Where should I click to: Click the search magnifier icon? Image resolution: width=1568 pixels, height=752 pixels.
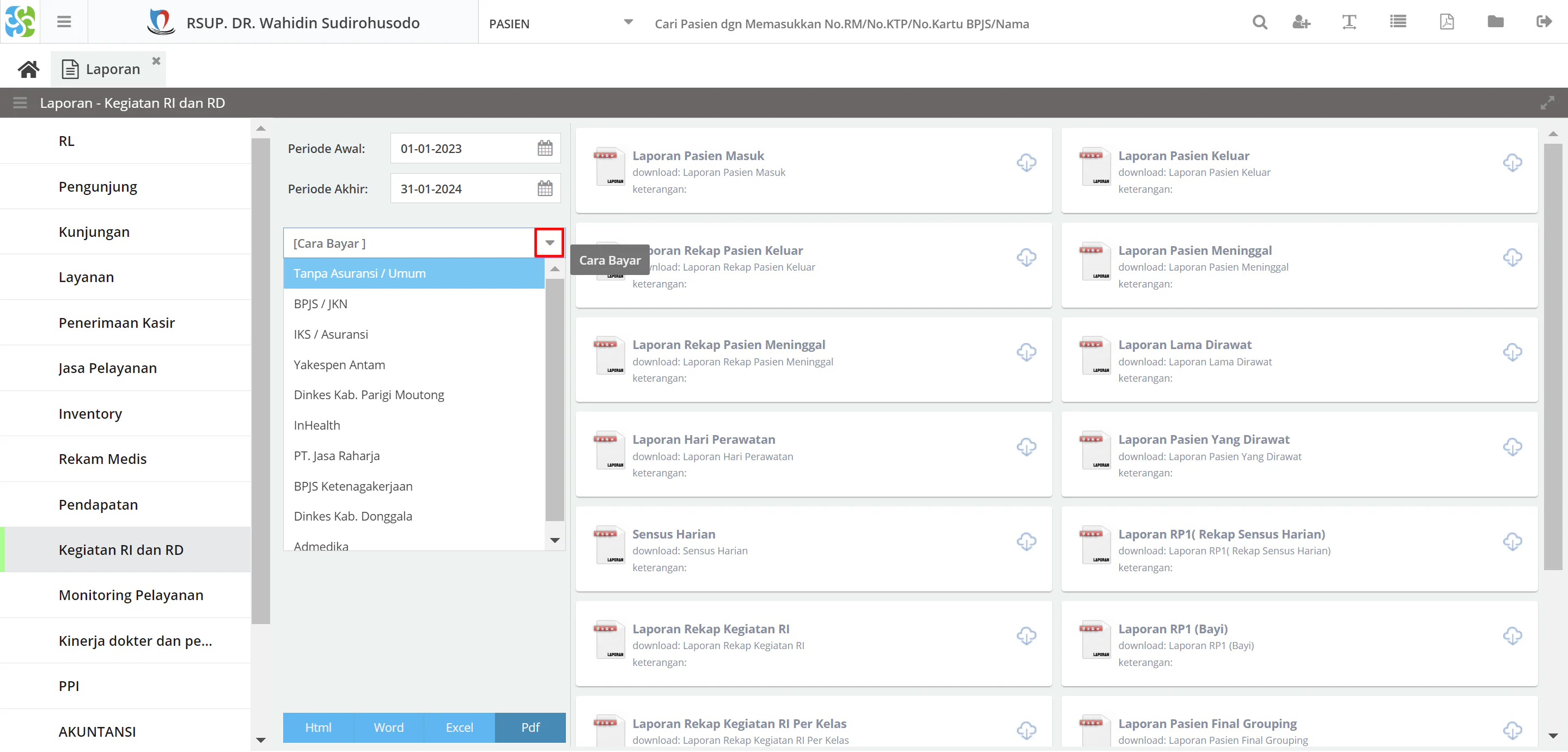[x=1260, y=22]
